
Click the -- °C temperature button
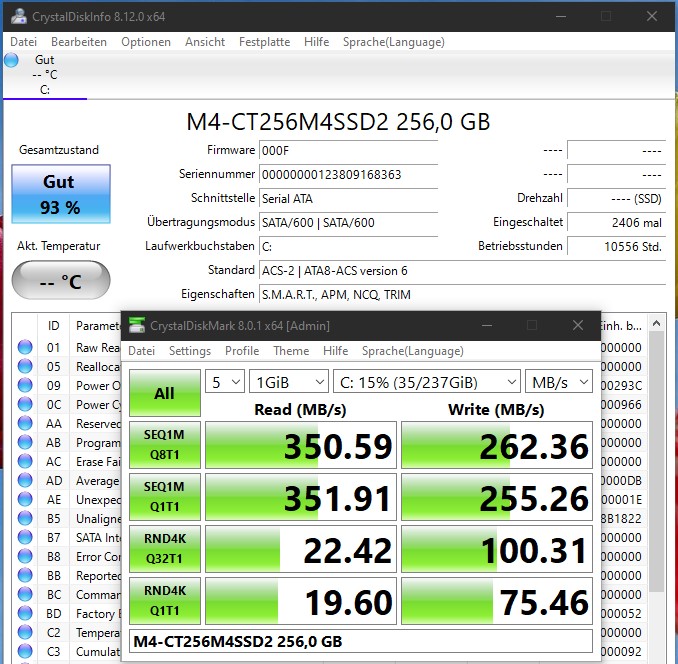[x=61, y=281]
